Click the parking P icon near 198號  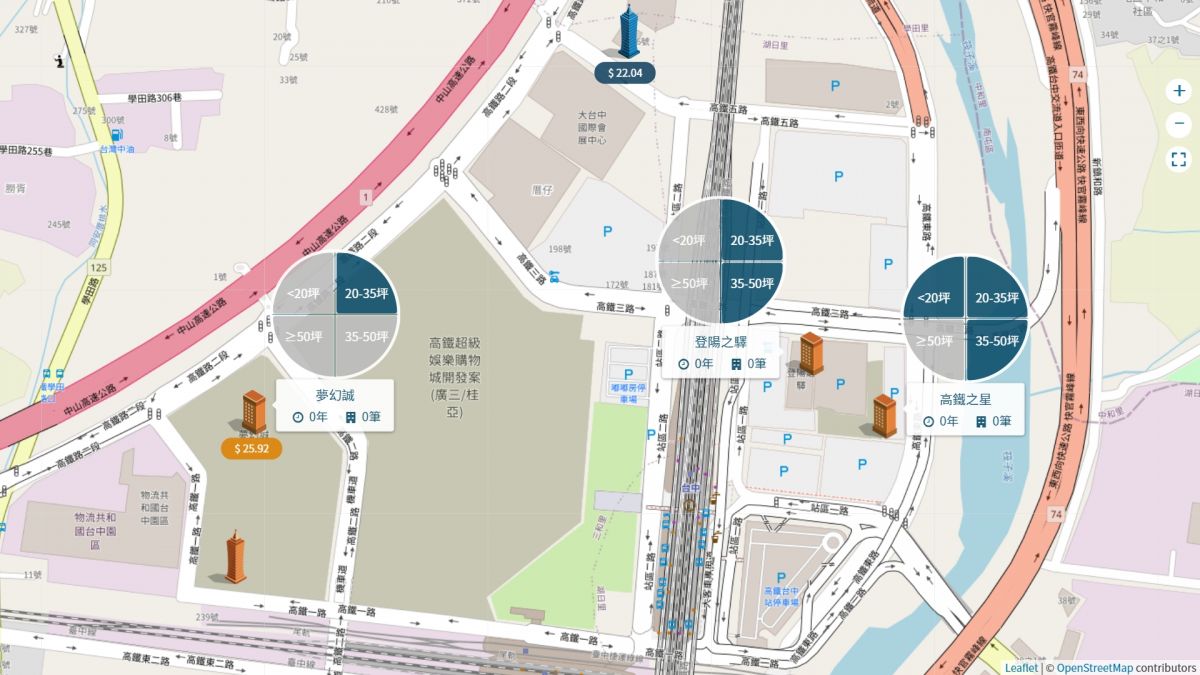click(606, 233)
